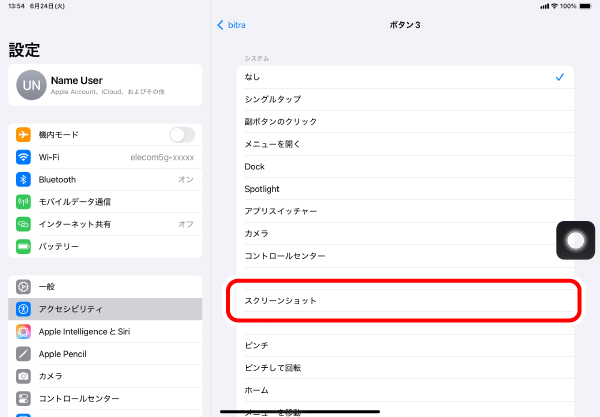Open 一般 settings in sidebar
This screenshot has width=600, height=417.
coord(105,286)
